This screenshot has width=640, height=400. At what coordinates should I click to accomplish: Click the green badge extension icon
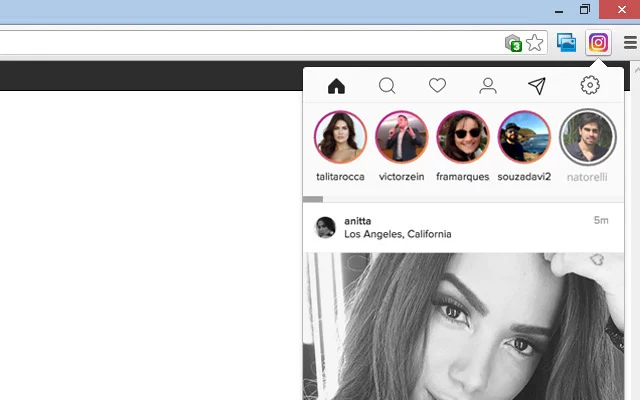[x=513, y=43]
